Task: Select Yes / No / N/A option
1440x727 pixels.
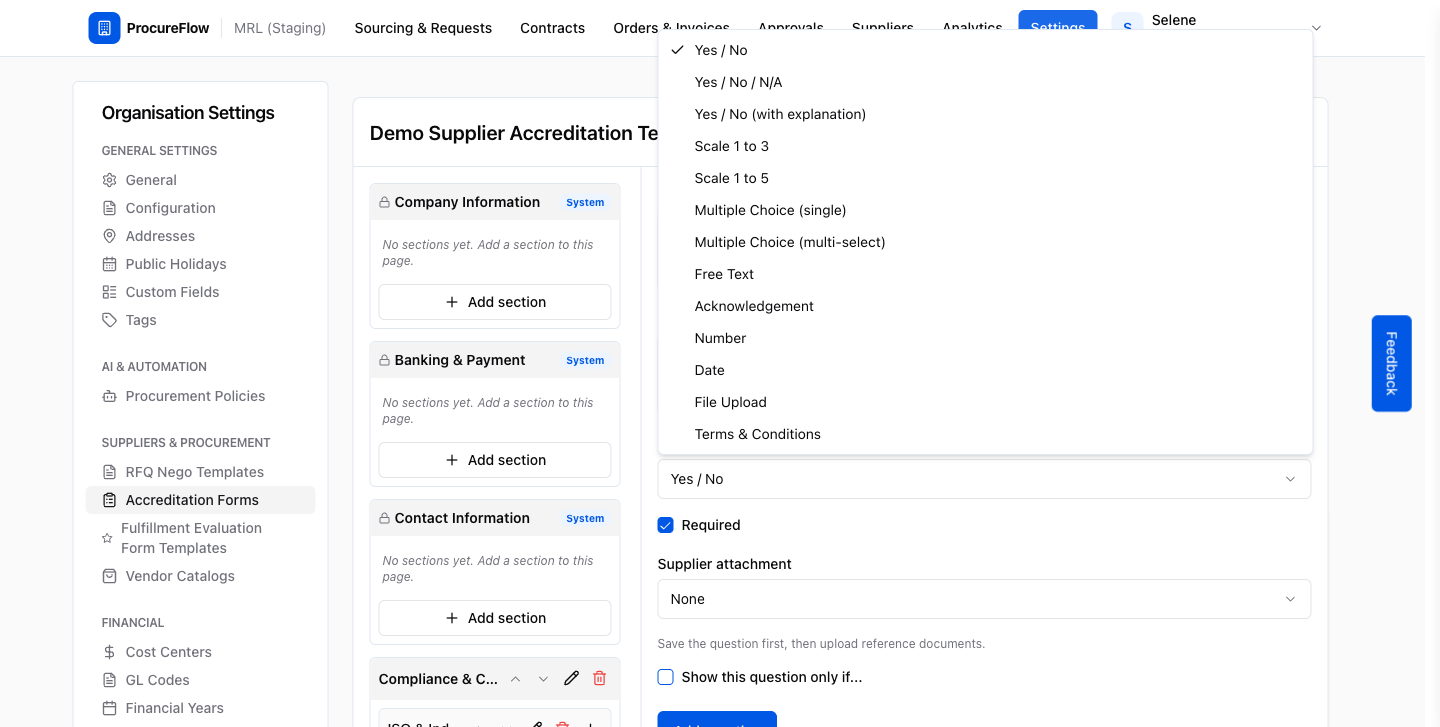Action: [985, 82]
